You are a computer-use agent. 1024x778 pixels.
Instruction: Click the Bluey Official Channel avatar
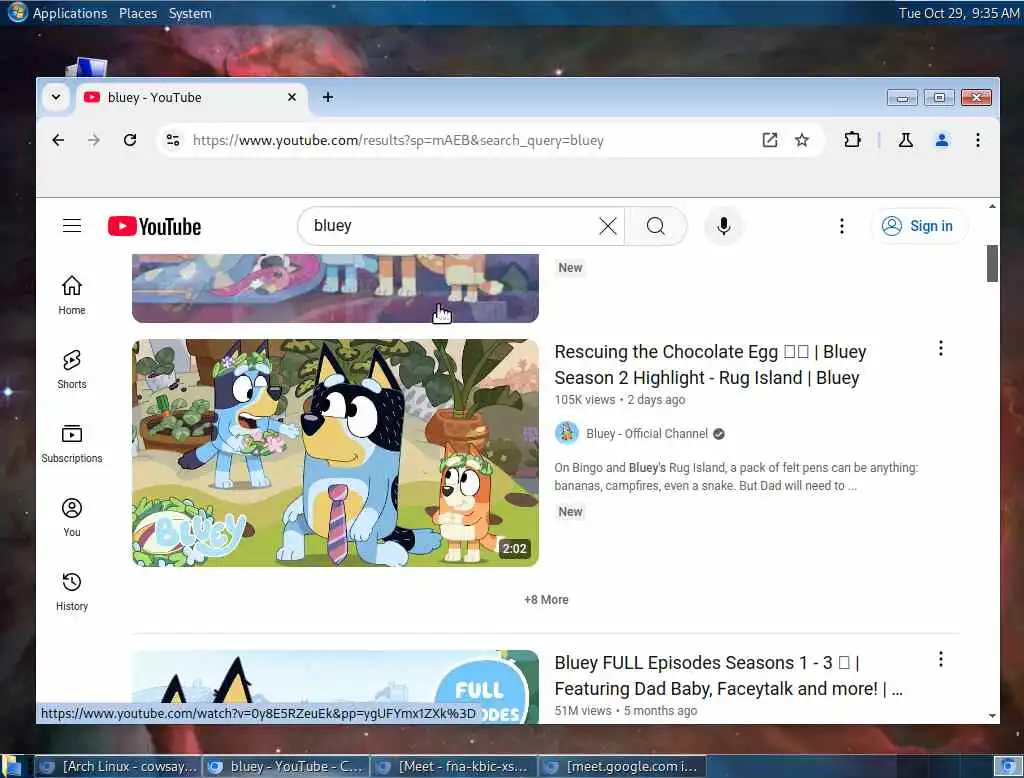point(567,433)
